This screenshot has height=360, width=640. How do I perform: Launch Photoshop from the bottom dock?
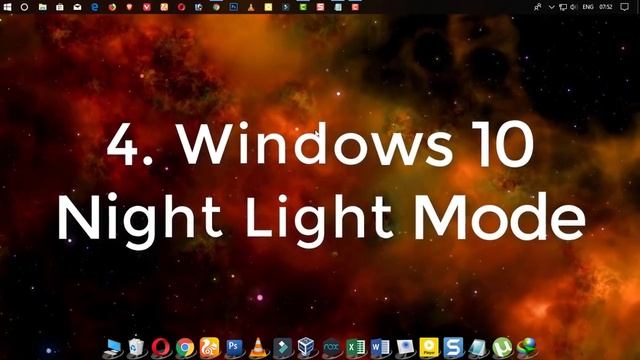tap(234, 348)
